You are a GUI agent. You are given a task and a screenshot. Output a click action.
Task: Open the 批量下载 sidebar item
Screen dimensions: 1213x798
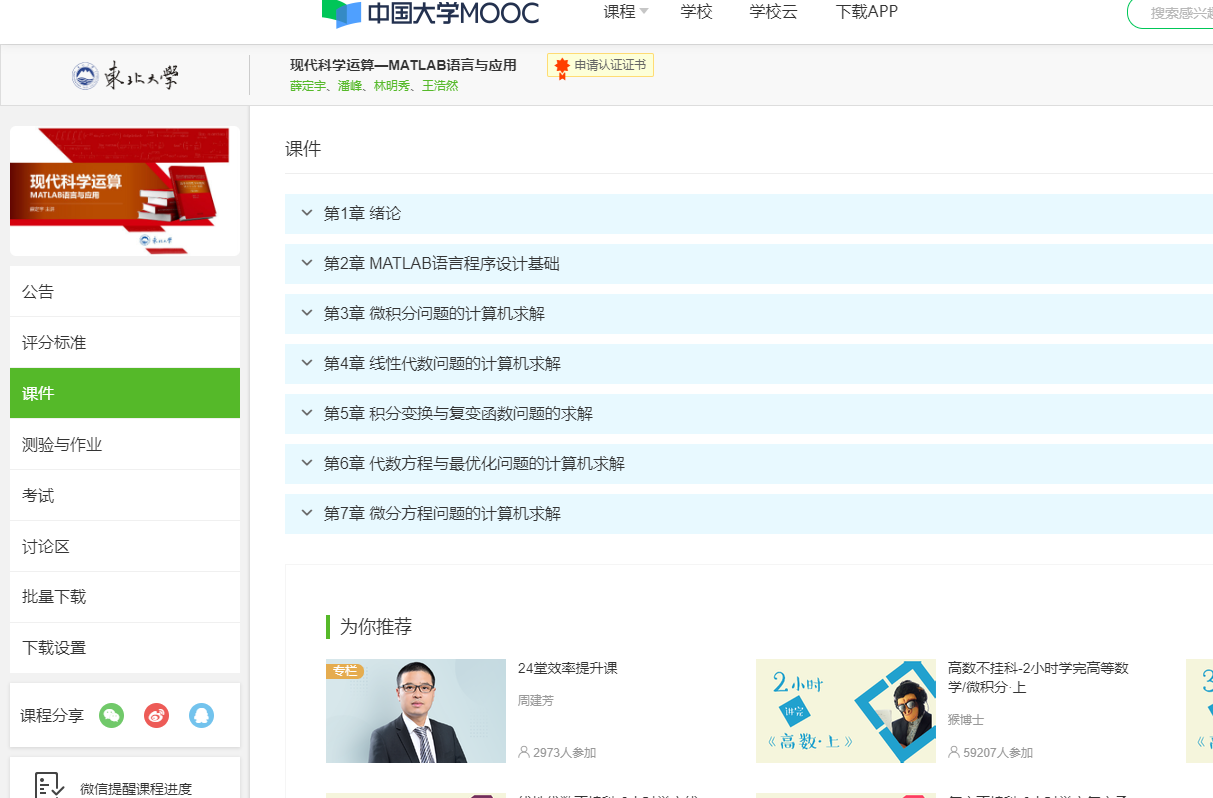(125, 597)
